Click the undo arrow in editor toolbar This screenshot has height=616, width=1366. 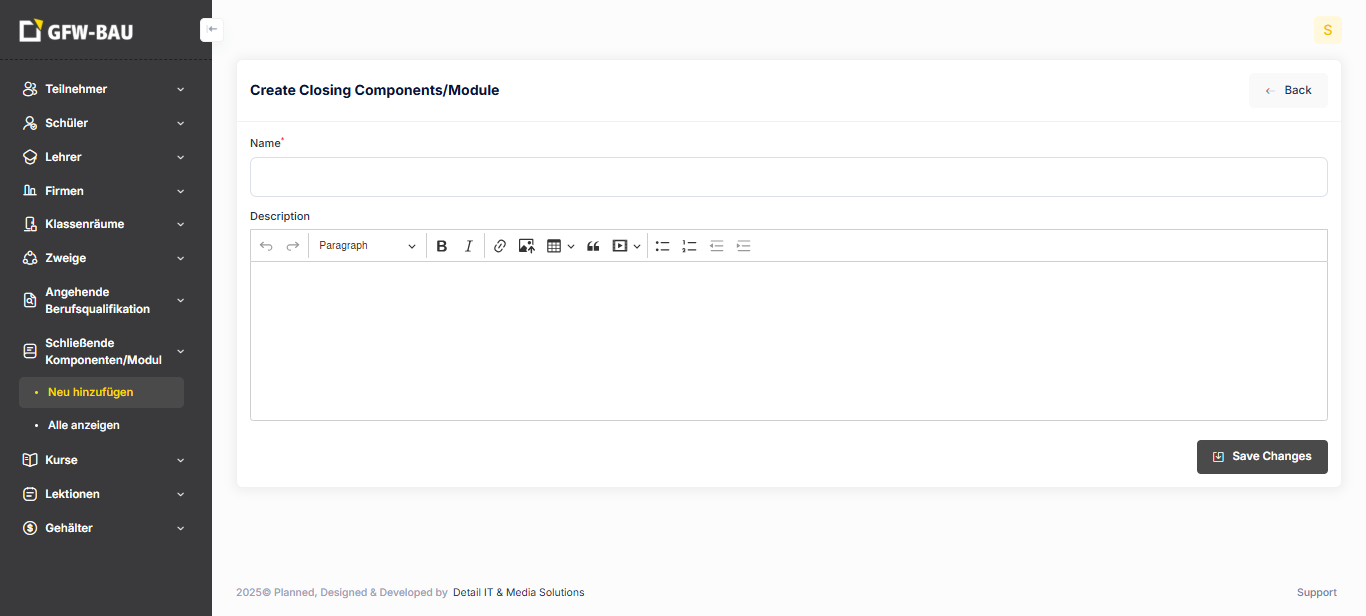266,246
